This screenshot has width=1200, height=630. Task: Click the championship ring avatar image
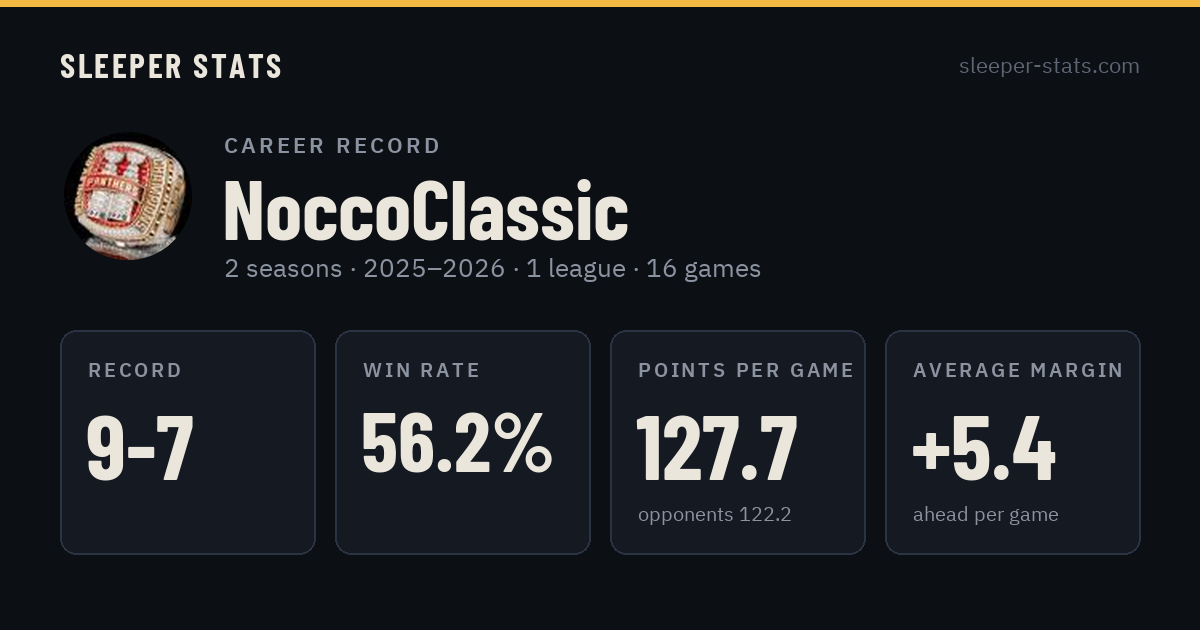[x=128, y=196]
